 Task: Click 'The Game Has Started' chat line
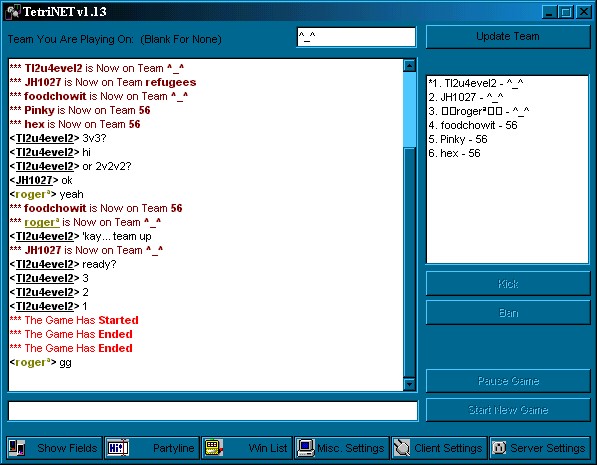(74, 320)
